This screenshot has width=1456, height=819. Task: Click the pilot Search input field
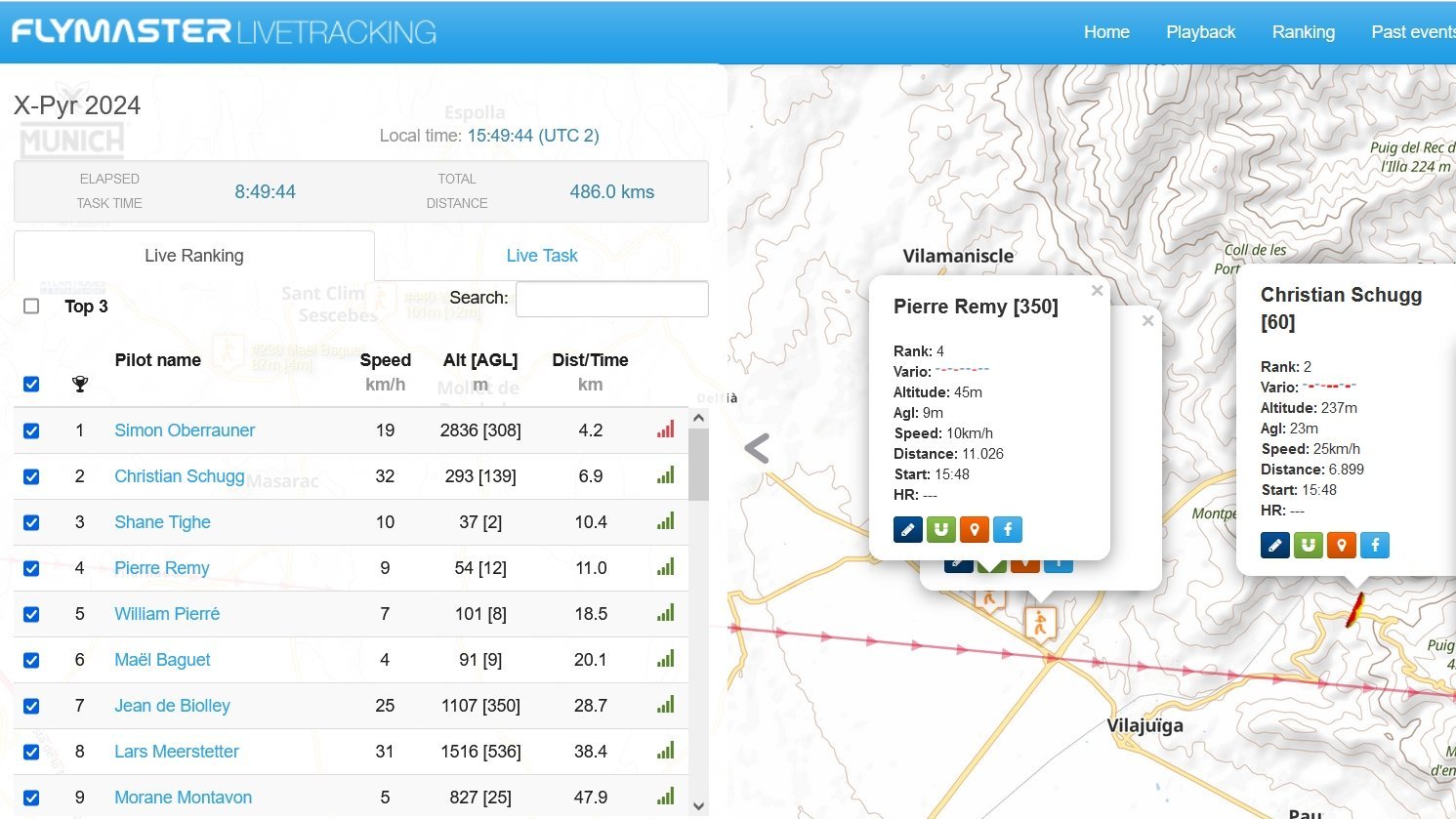point(612,299)
